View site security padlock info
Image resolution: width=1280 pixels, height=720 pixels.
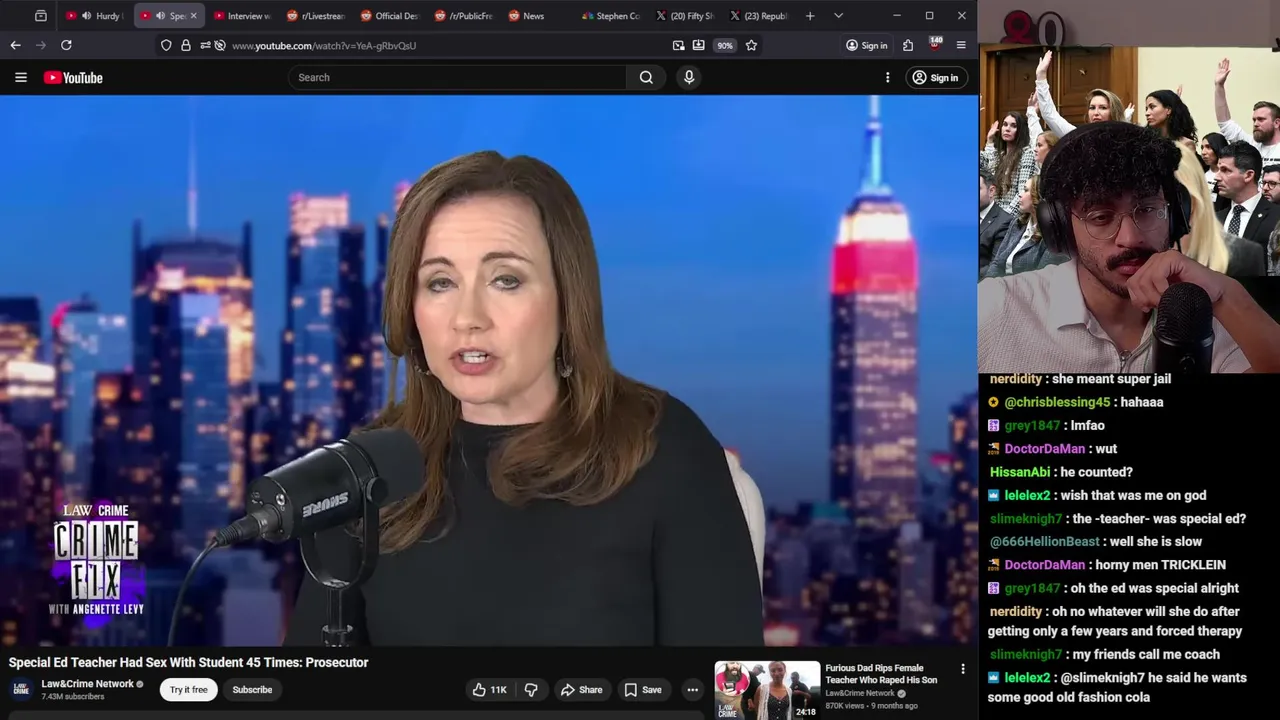click(185, 45)
